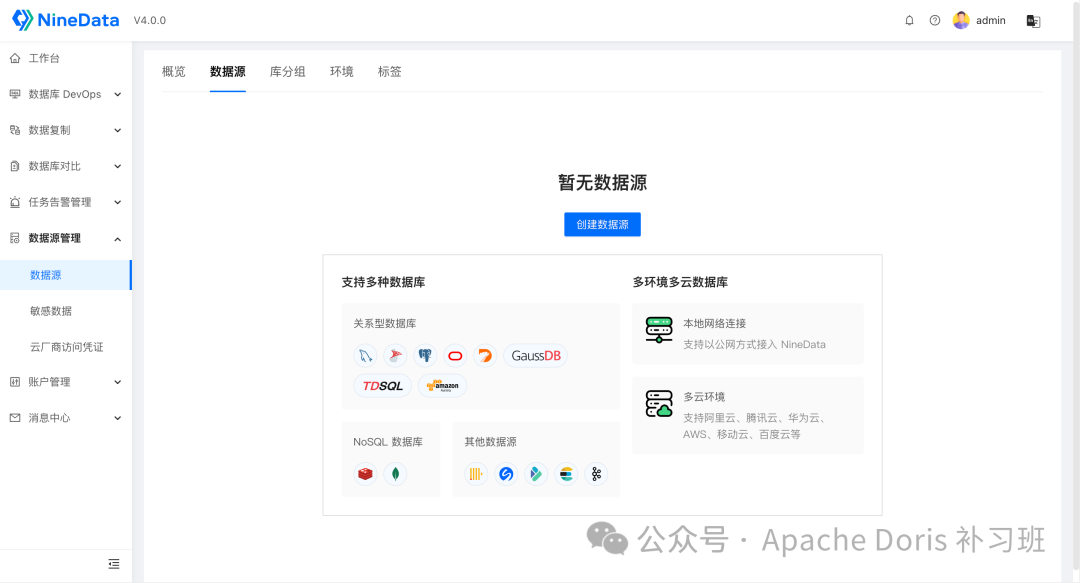This screenshot has height=583, width=1080.
Task: Select the Redis NoSQL icon
Action: point(366,473)
